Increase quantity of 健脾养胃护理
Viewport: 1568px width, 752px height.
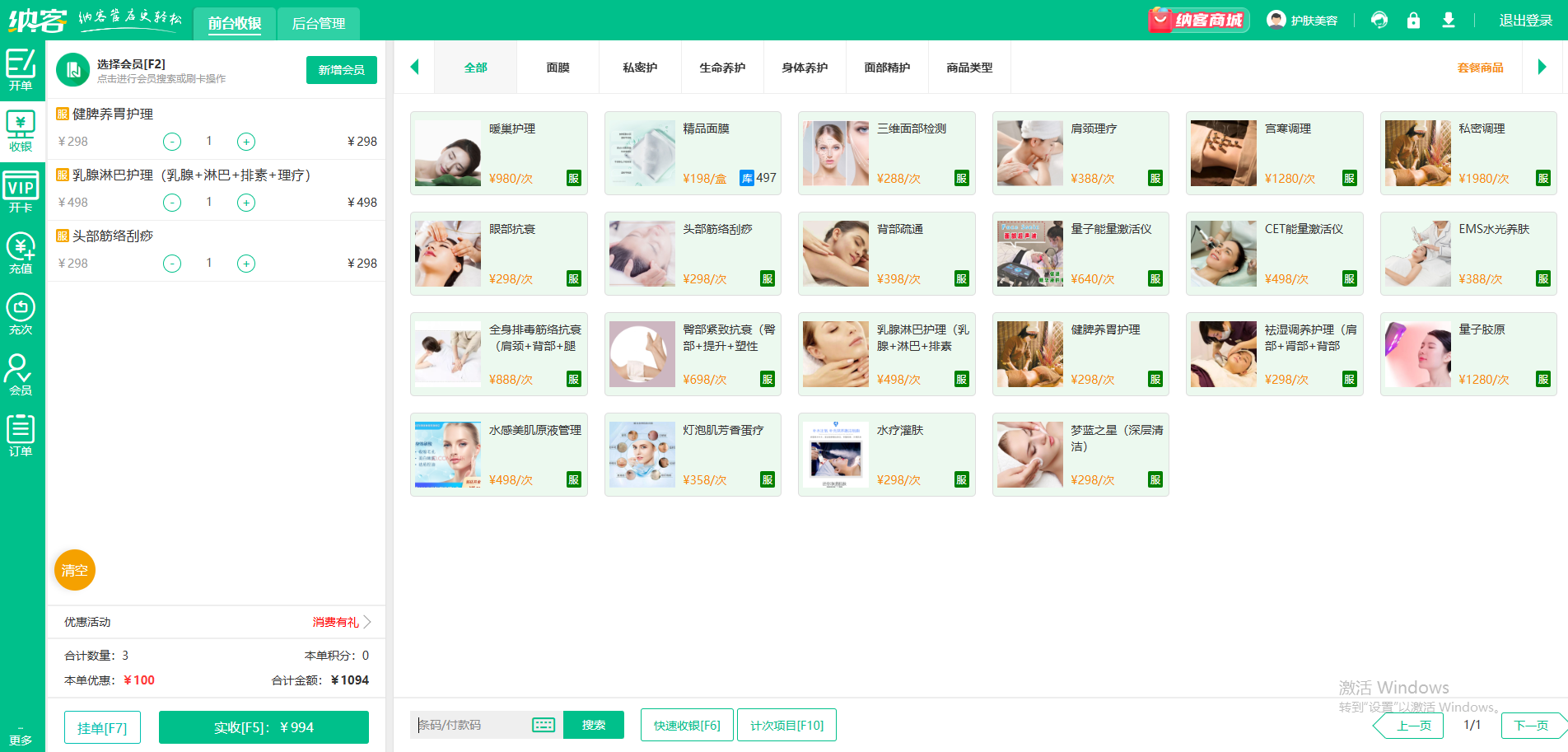click(246, 142)
